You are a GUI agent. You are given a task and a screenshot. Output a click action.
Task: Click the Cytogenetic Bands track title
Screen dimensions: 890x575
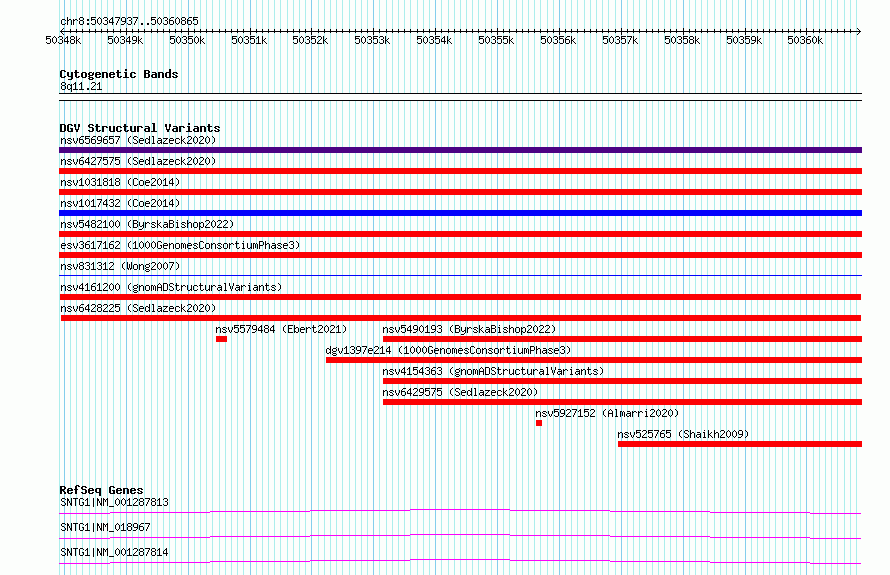119,74
